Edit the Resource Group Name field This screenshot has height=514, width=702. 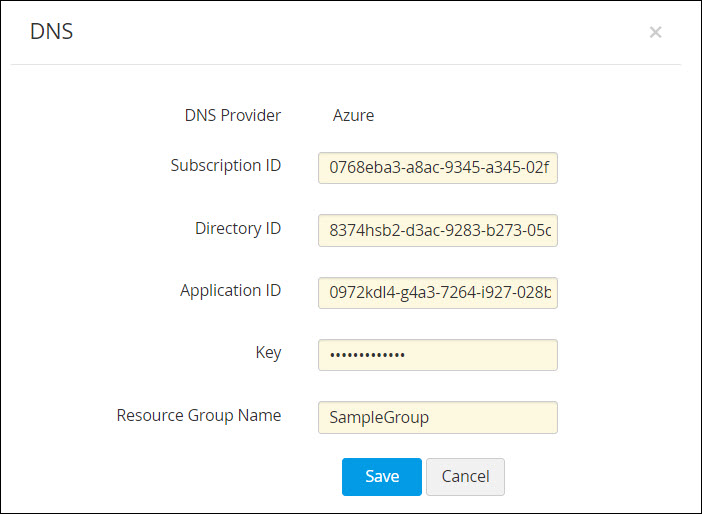pyautogui.click(x=437, y=417)
